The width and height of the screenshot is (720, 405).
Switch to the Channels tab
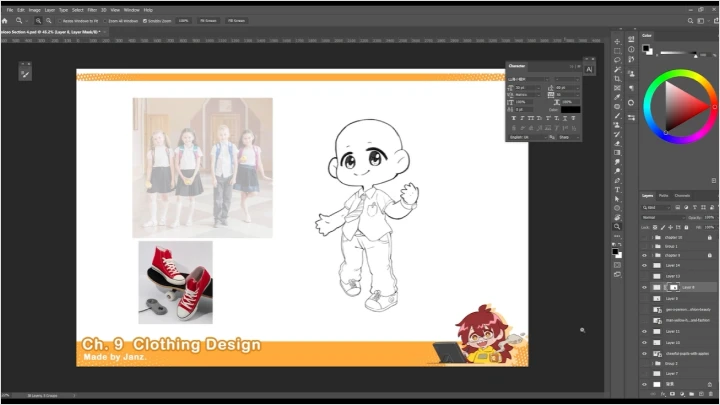coord(682,196)
